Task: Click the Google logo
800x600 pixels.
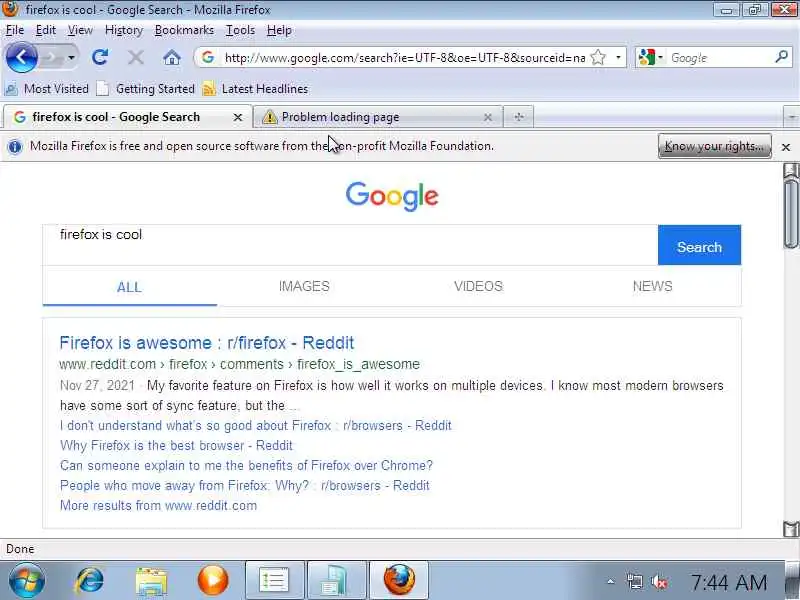Action: (392, 196)
